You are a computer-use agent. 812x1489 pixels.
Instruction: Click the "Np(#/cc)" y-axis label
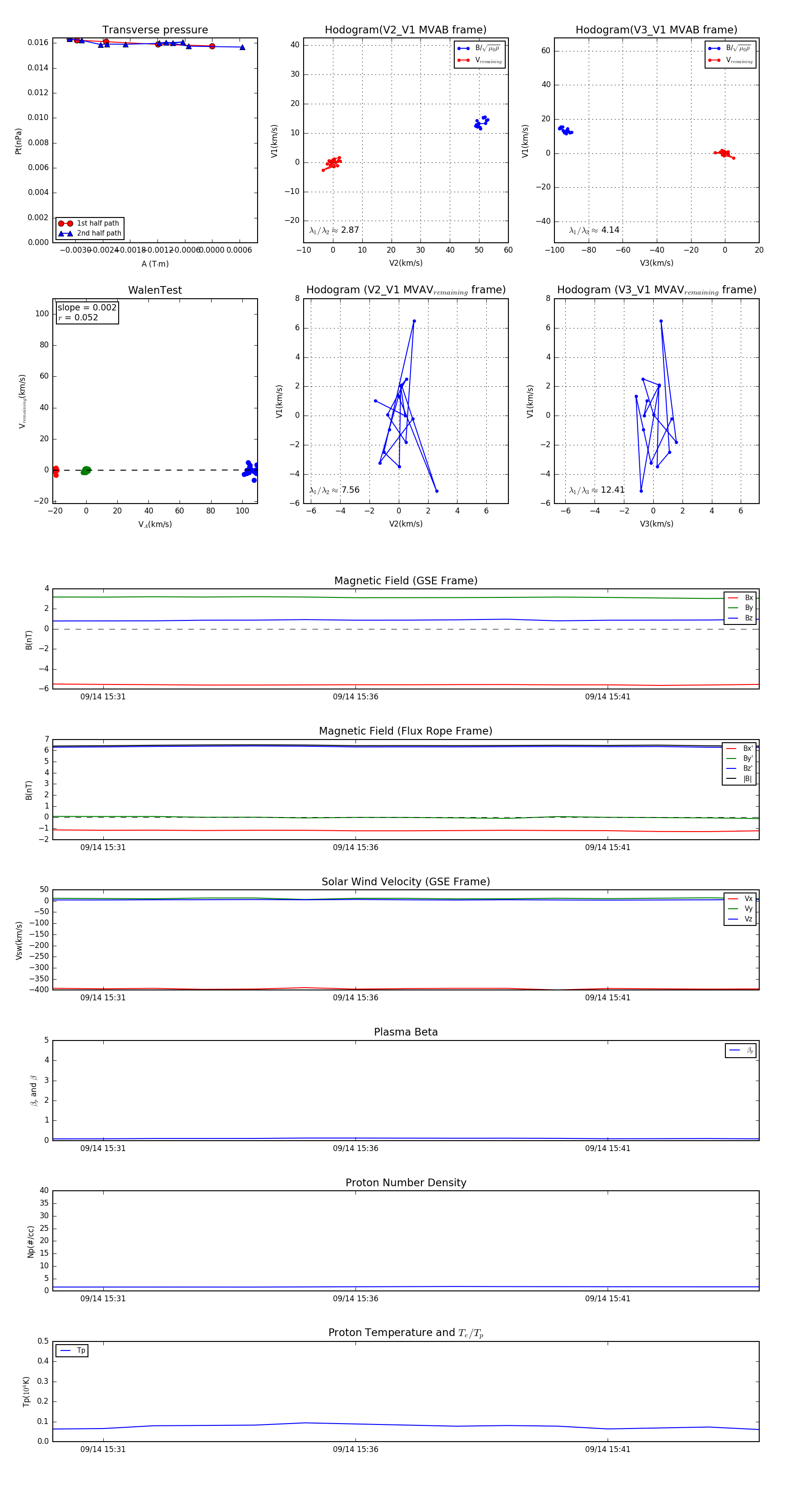(31, 1241)
